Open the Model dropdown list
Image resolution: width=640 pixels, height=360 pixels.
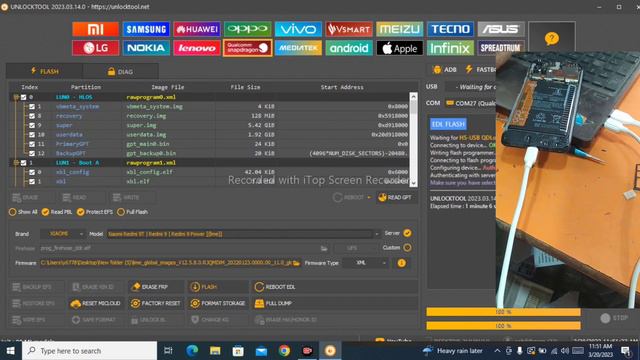[x=377, y=234]
